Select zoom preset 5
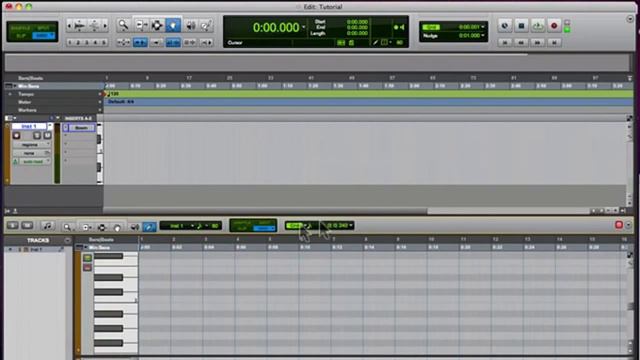640x360 pixels. pos(104,42)
